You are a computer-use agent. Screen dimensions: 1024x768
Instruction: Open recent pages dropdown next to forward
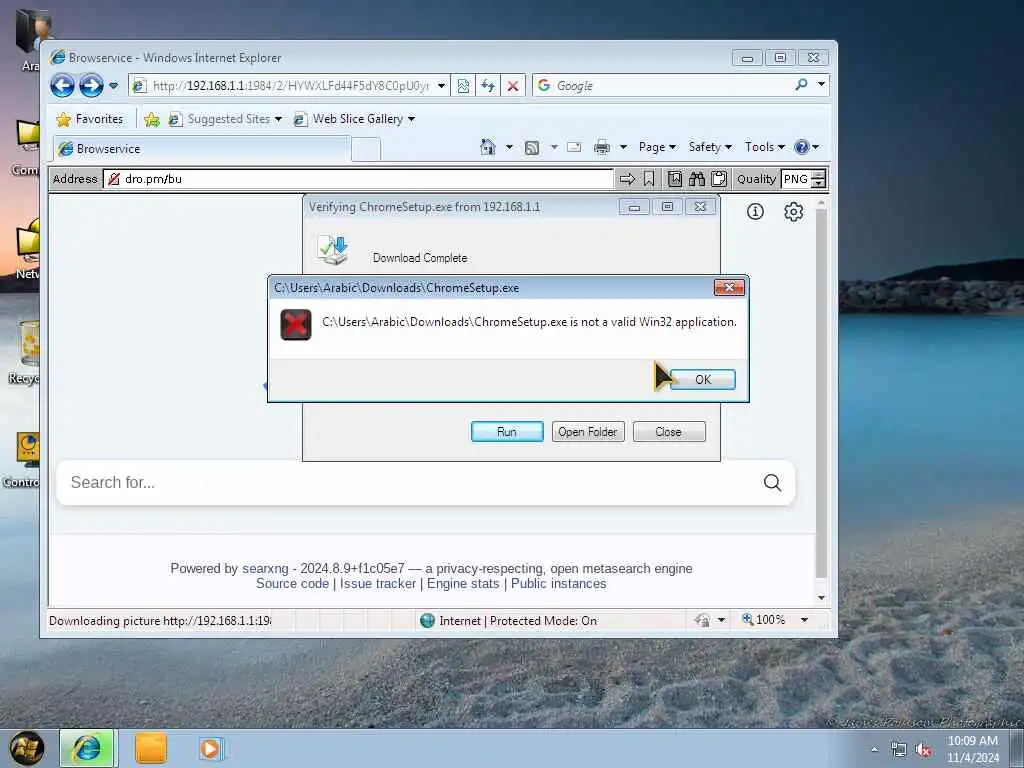114,86
